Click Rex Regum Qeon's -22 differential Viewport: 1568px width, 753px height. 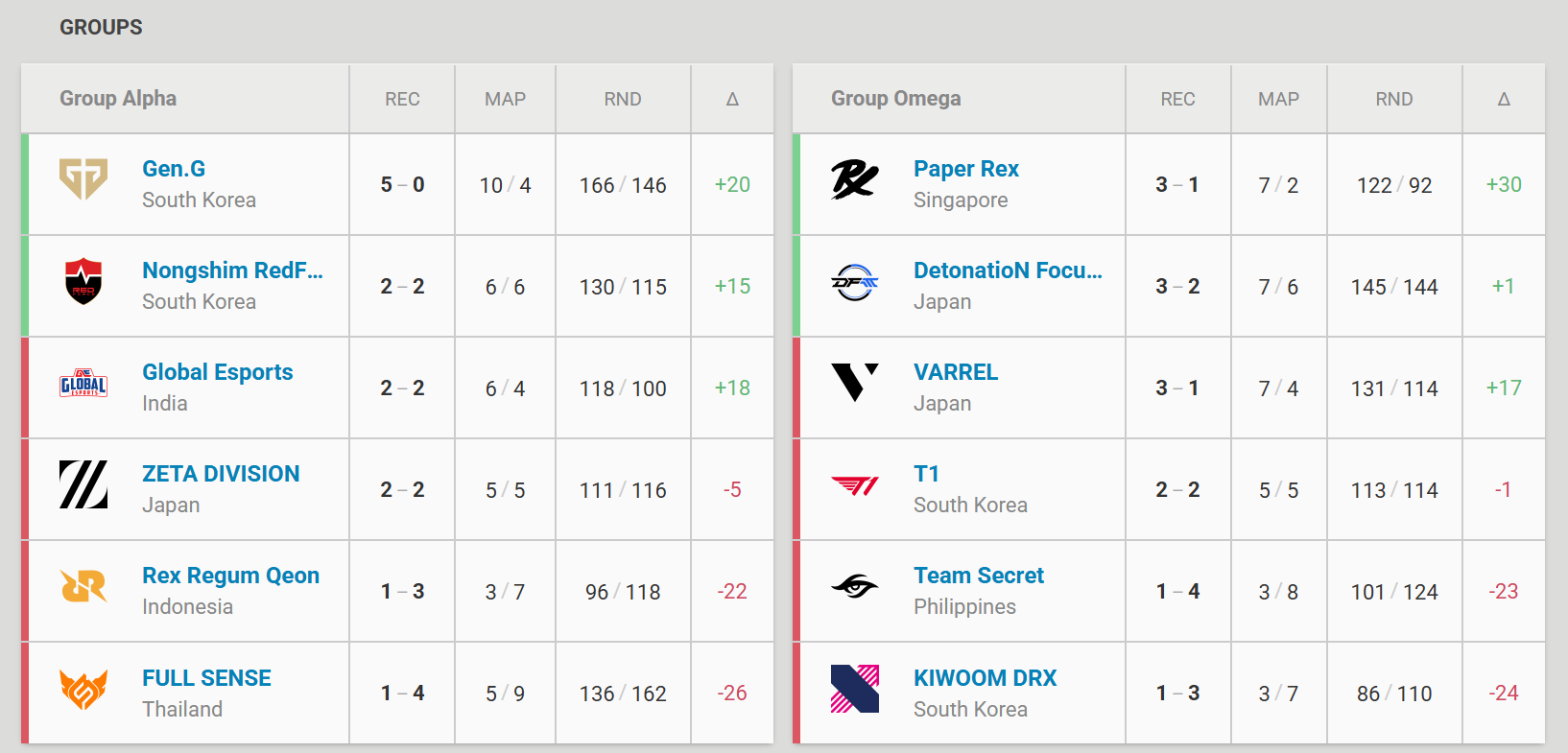click(732, 591)
